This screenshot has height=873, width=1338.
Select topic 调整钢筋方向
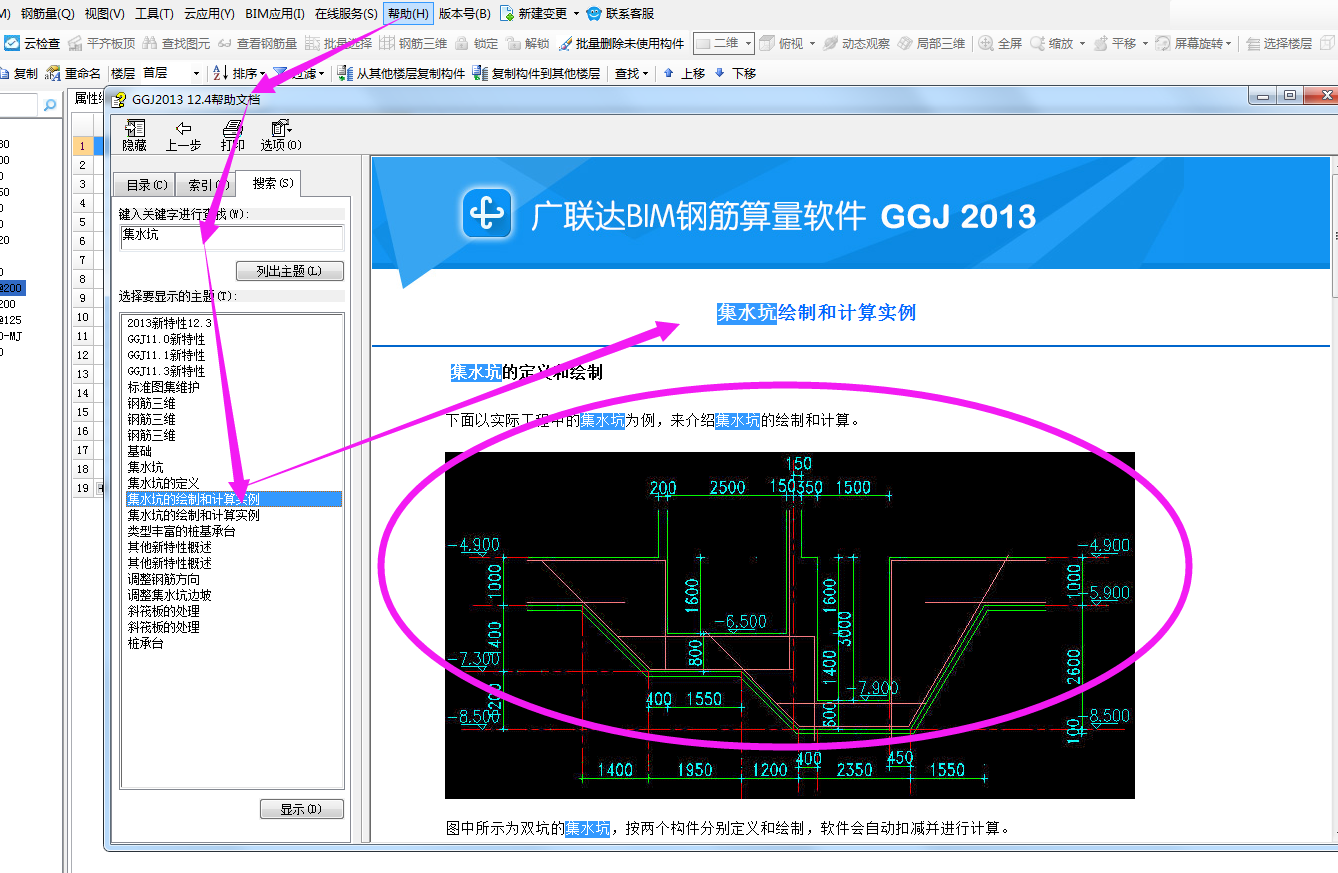click(x=163, y=579)
